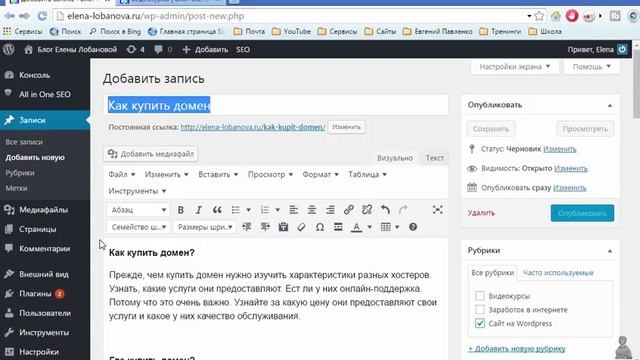The height and width of the screenshot is (360, 640).
Task: Enter distraction-free fullscreen mode
Action: (x=438, y=210)
